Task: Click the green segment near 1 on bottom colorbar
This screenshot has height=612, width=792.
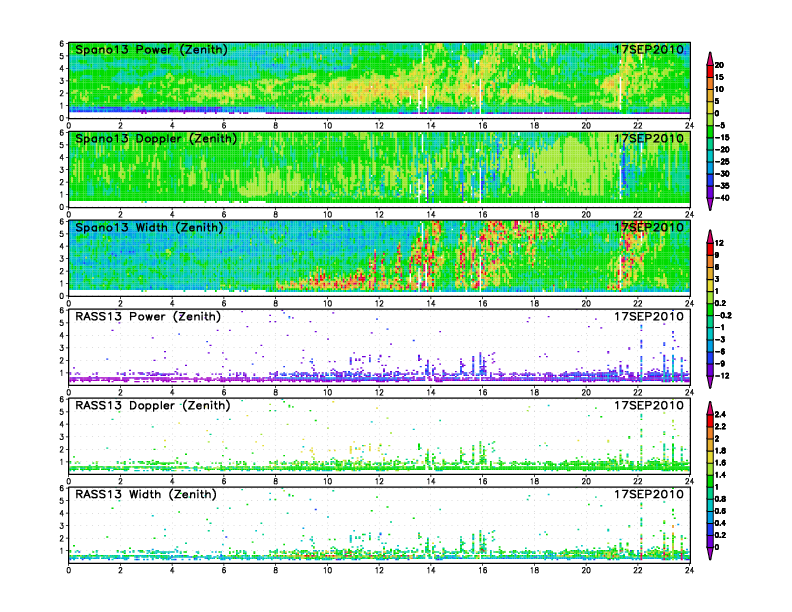Action: (x=710, y=481)
